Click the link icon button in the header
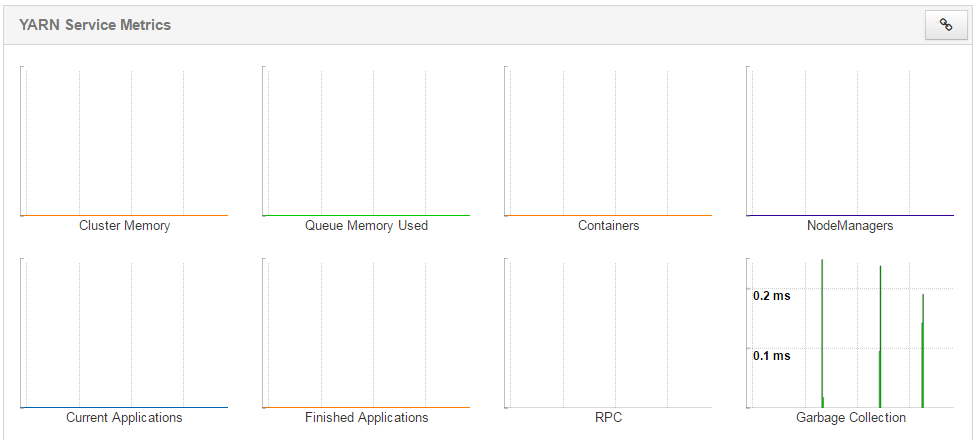 coord(945,25)
